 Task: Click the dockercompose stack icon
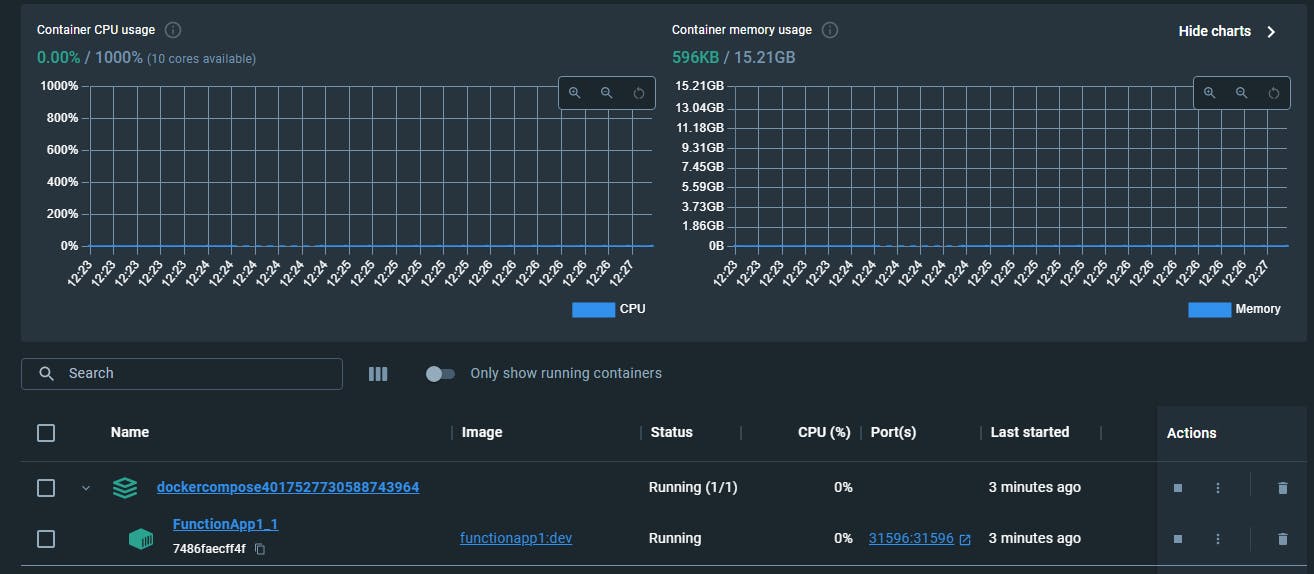pos(125,488)
